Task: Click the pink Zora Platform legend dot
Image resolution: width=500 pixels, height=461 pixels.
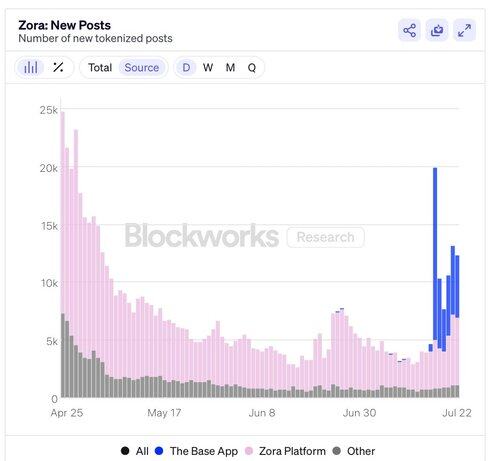Action: pyautogui.click(x=249, y=451)
